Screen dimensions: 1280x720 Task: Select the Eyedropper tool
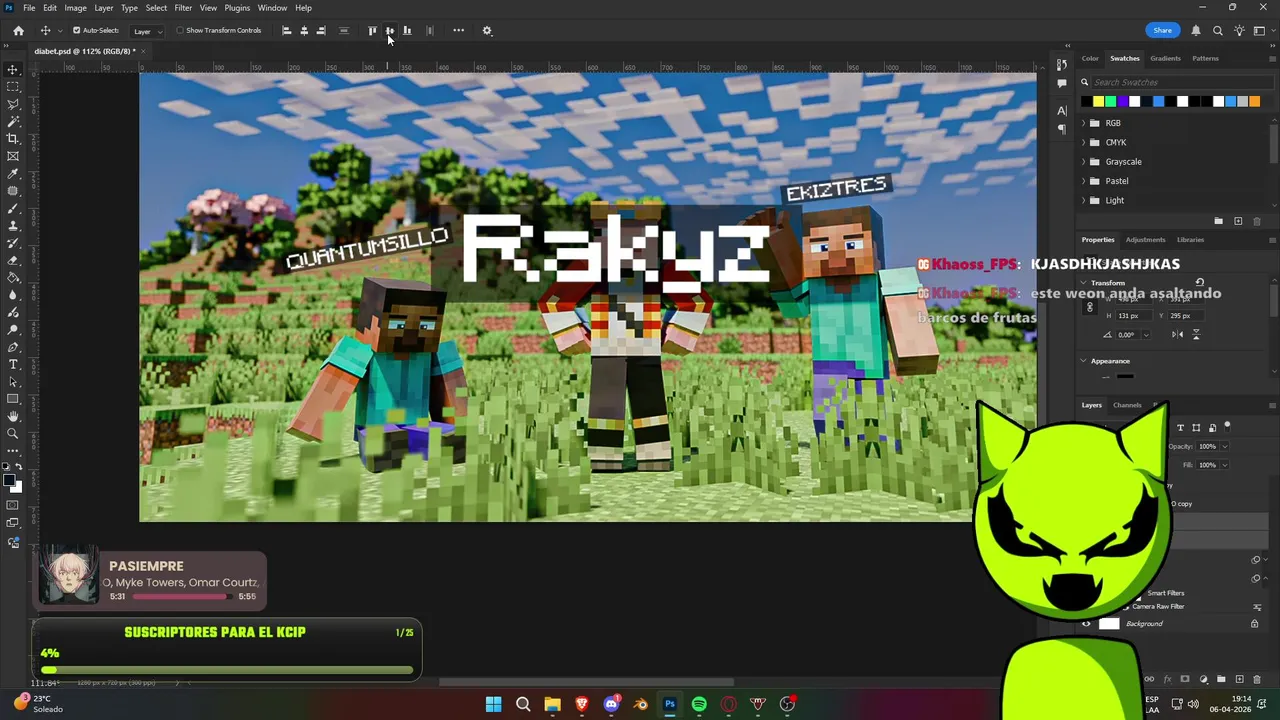(x=13, y=174)
